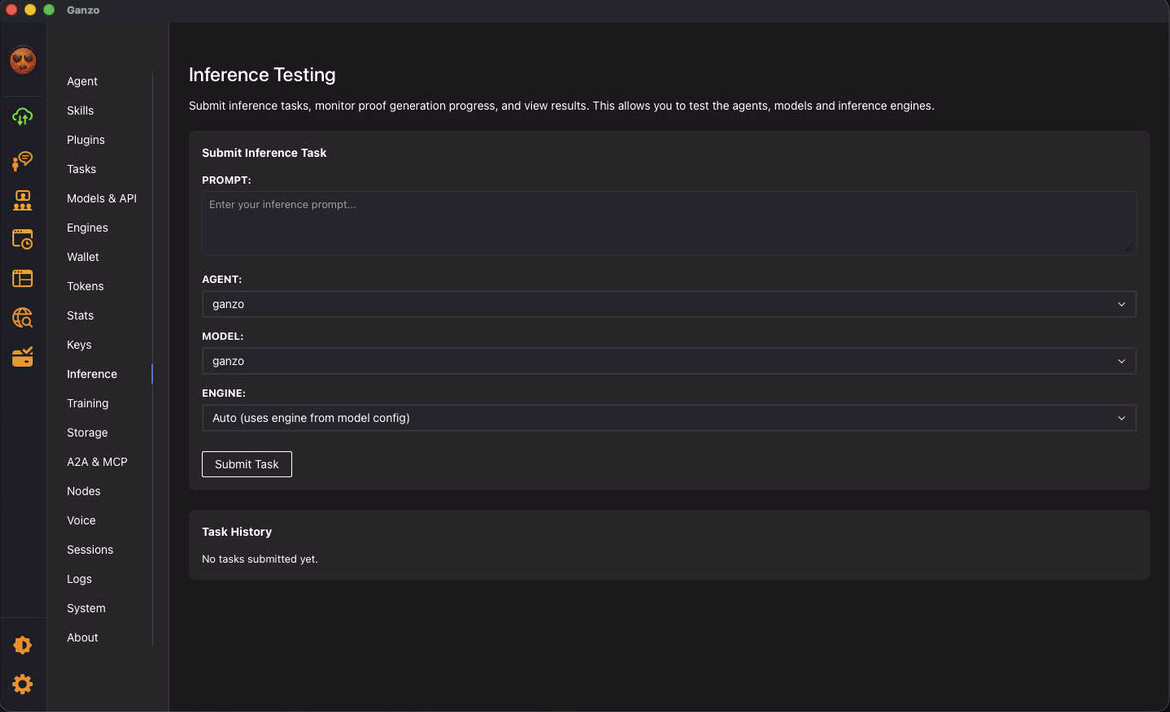
Task: Click the Ganzo avatar logo icon
Action: 22,60
